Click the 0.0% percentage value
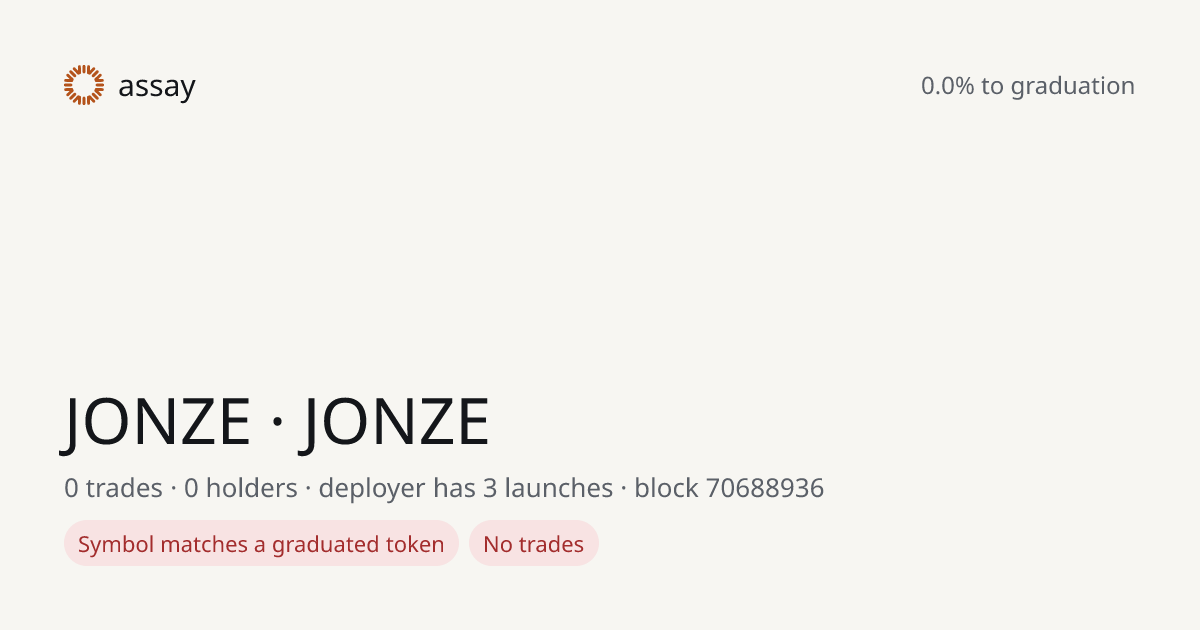This screenshot has width=1200, height=630. 947,86
